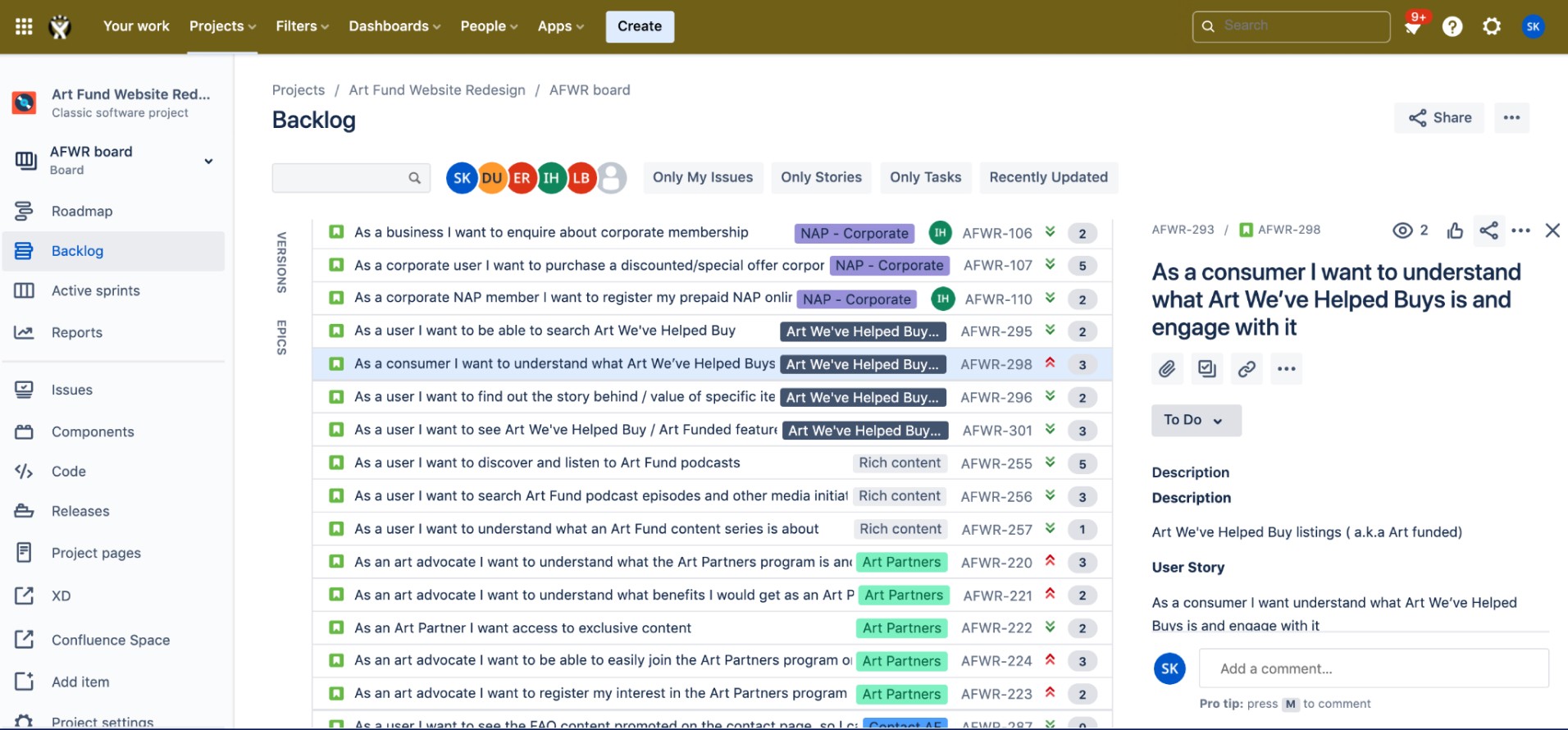
Task: Click Add item in the sidebar
Action: pos(113,682)
